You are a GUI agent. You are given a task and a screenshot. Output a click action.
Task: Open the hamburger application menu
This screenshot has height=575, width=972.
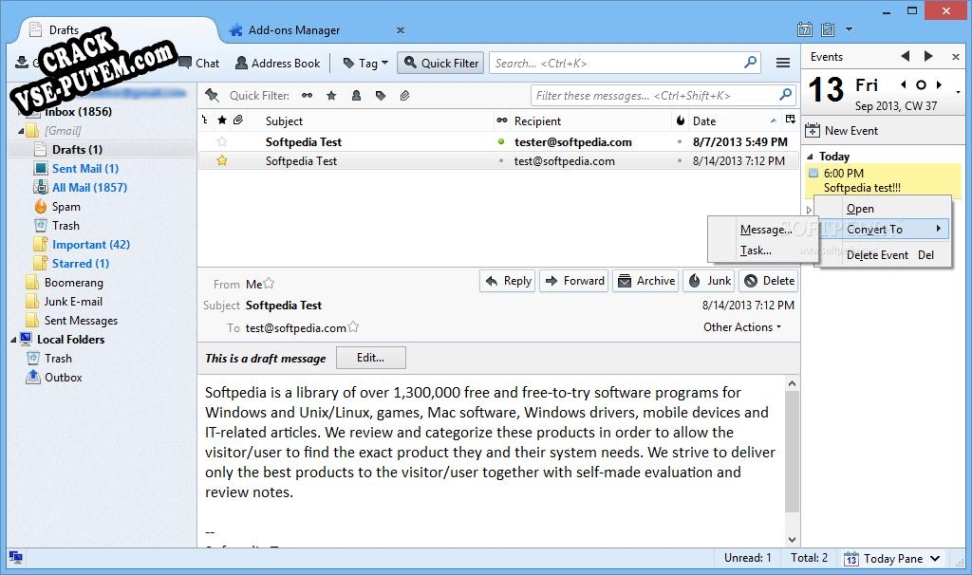pos(783,63)
